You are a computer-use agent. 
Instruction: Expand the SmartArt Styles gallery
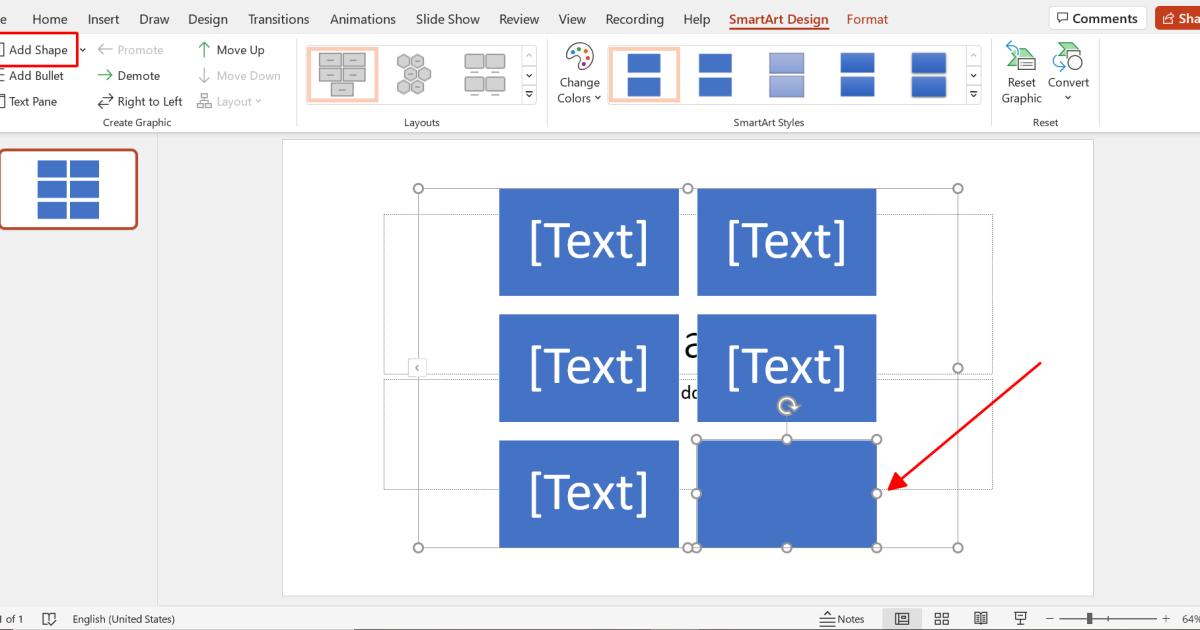973,93
